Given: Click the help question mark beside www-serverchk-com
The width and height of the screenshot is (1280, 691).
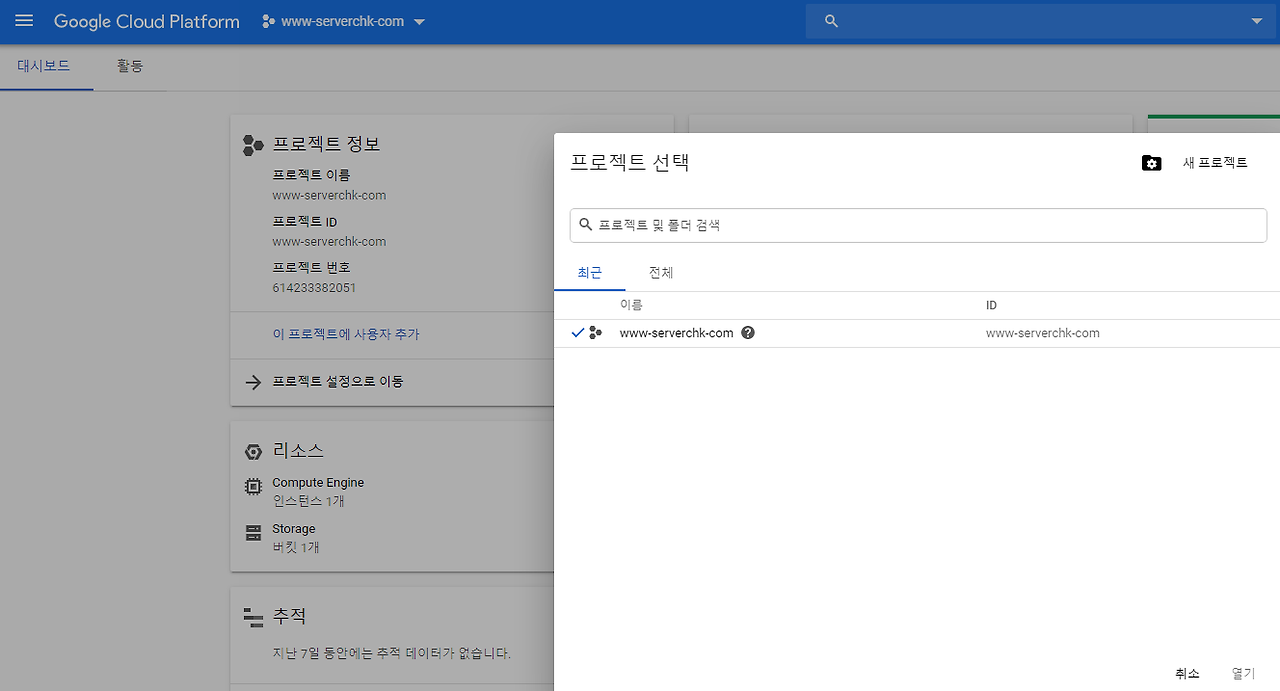Looking at the screenshot, I should [x=748, y=332].
